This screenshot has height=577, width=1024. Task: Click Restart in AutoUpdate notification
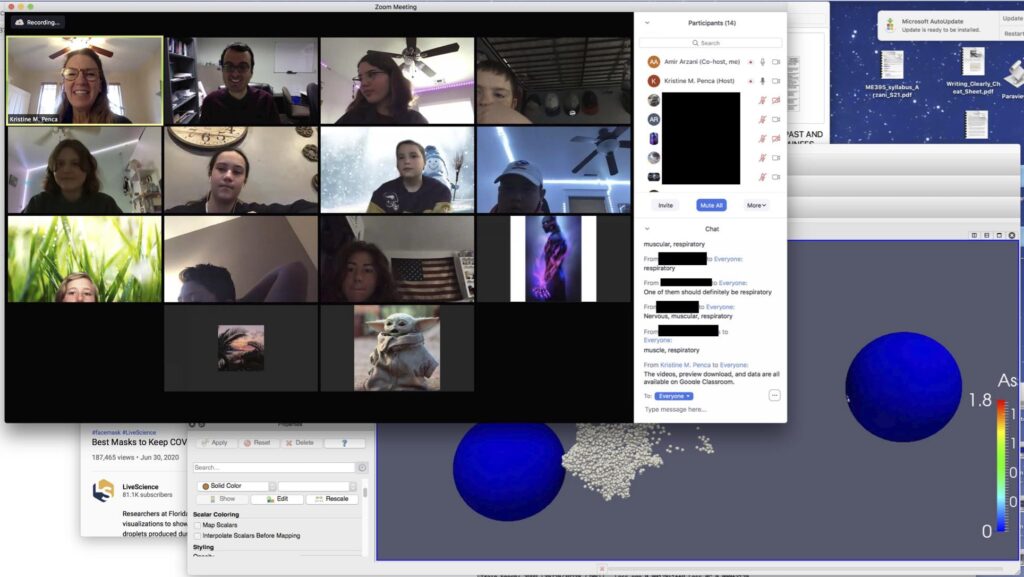pyautogui.click(x=1014, y=33)
